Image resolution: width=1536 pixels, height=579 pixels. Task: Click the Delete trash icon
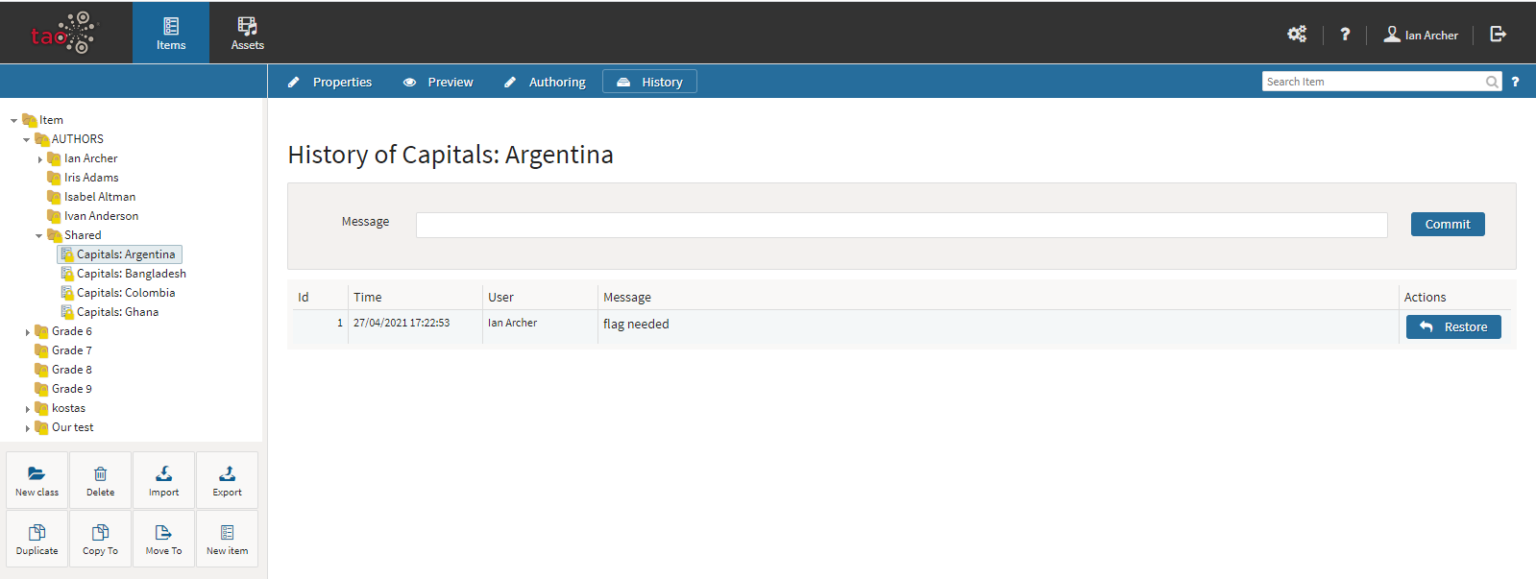tap(100, 474)
